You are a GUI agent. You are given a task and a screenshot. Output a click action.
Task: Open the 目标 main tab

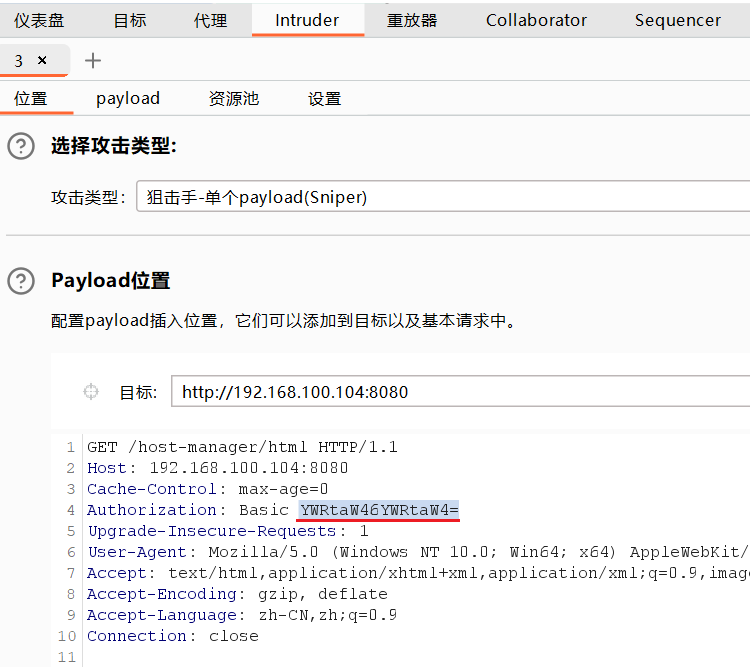click(130, 20)
